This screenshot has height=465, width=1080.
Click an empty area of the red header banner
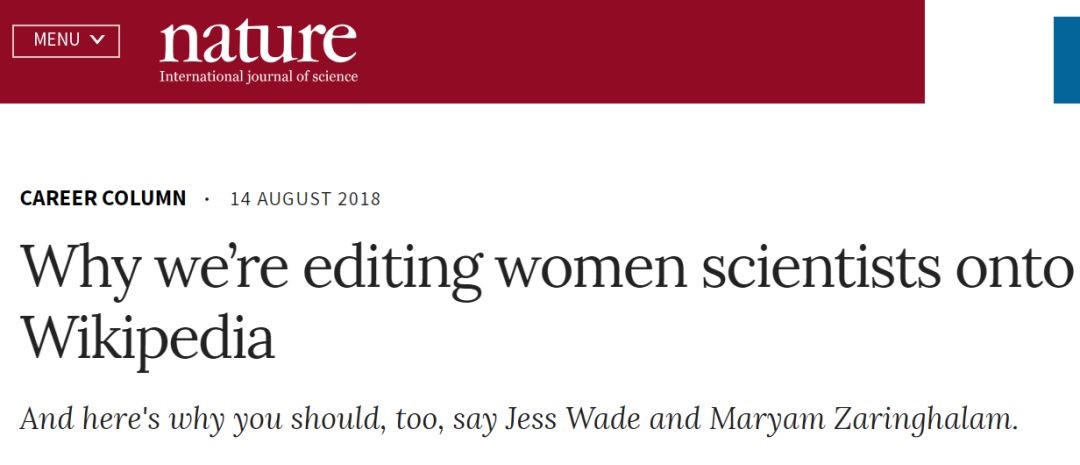tap(620, 52)
